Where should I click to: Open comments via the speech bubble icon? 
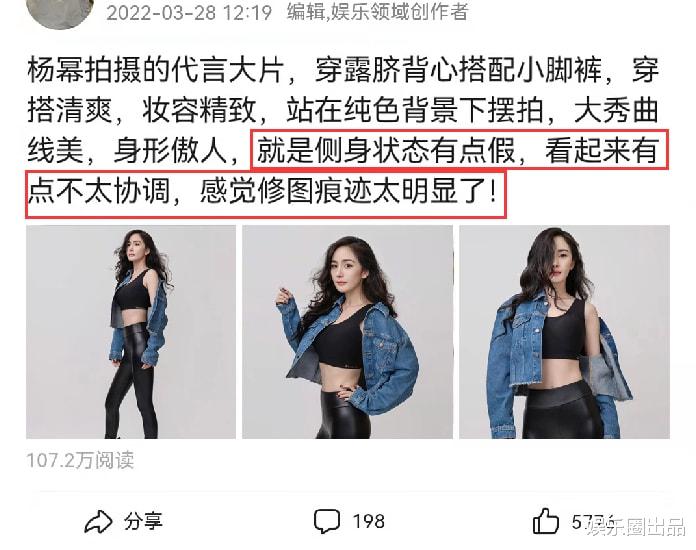pyautogui.click(x=327, y=522)
